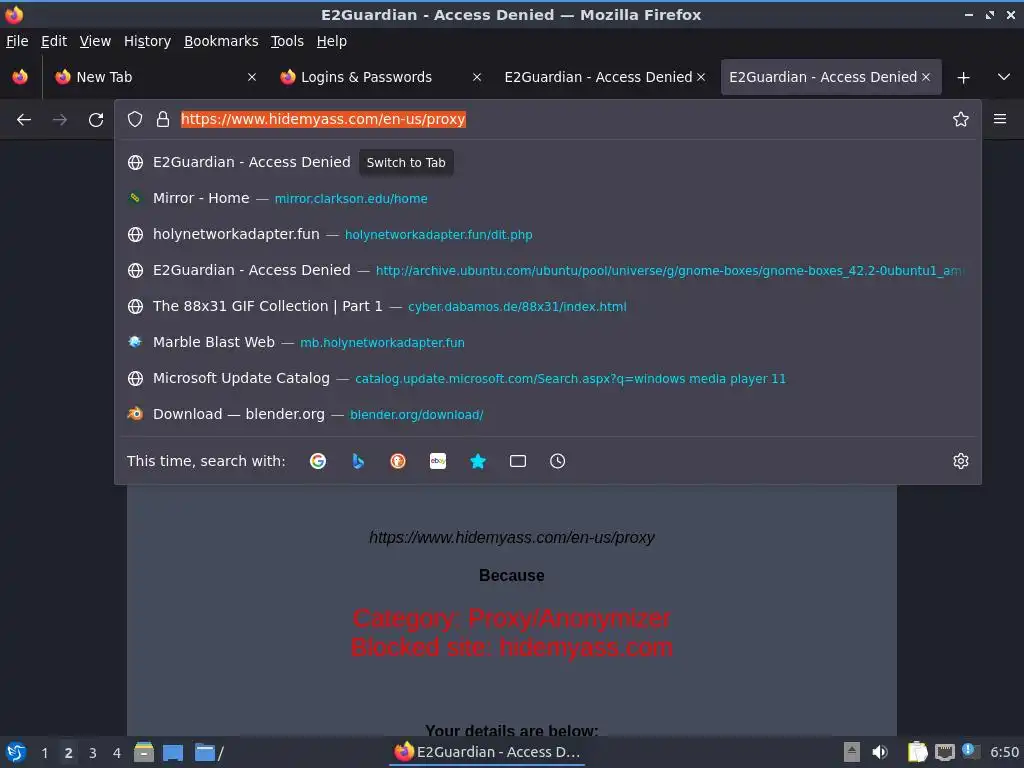Image resolution: width=1024 pixels, height=768 pixels.
Task: Open the notification tray icon
Action: (x=970, y=751)
